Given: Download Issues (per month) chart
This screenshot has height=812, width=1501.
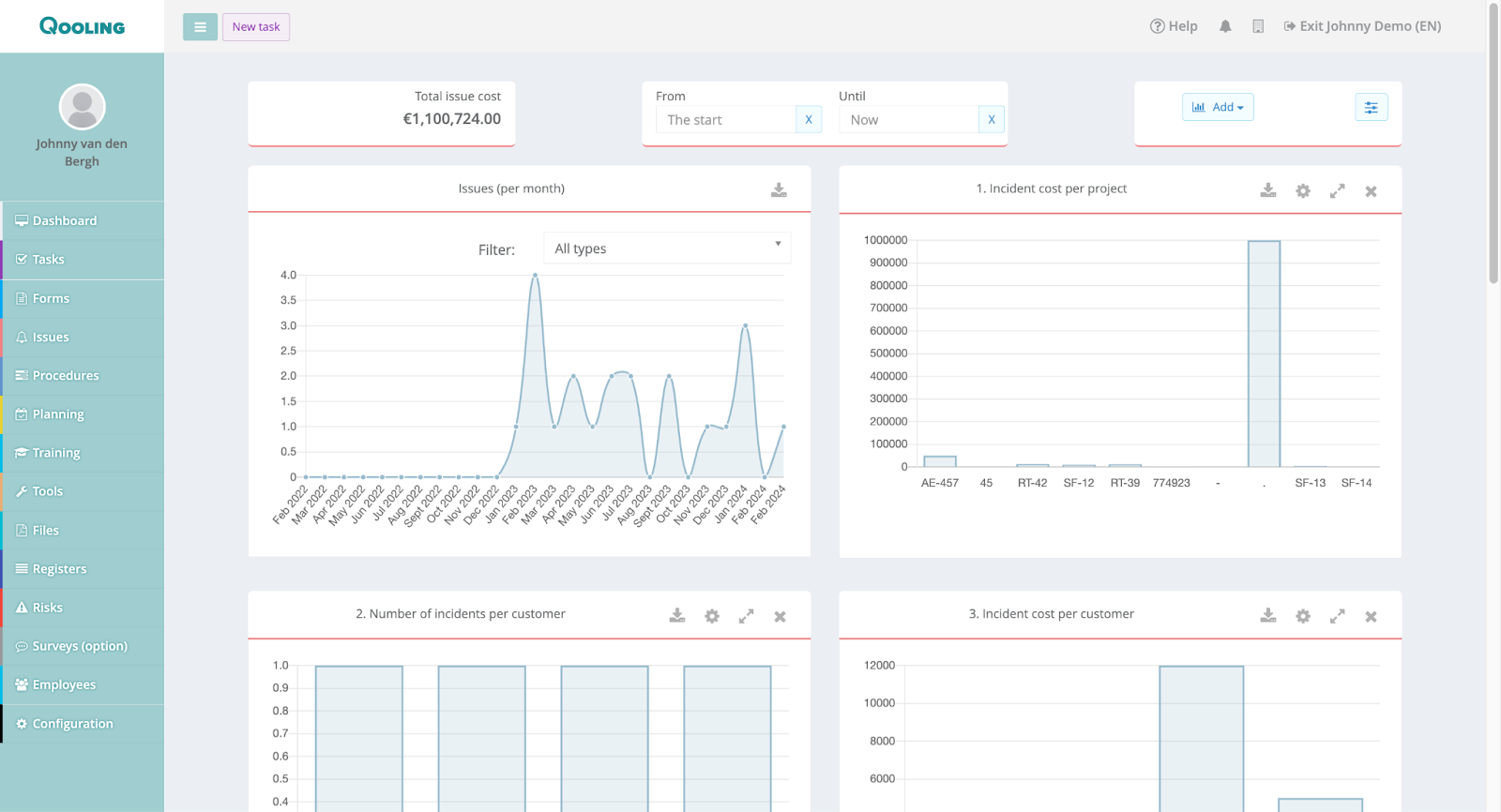Looking at the screenshot, I should click(779, 190).
